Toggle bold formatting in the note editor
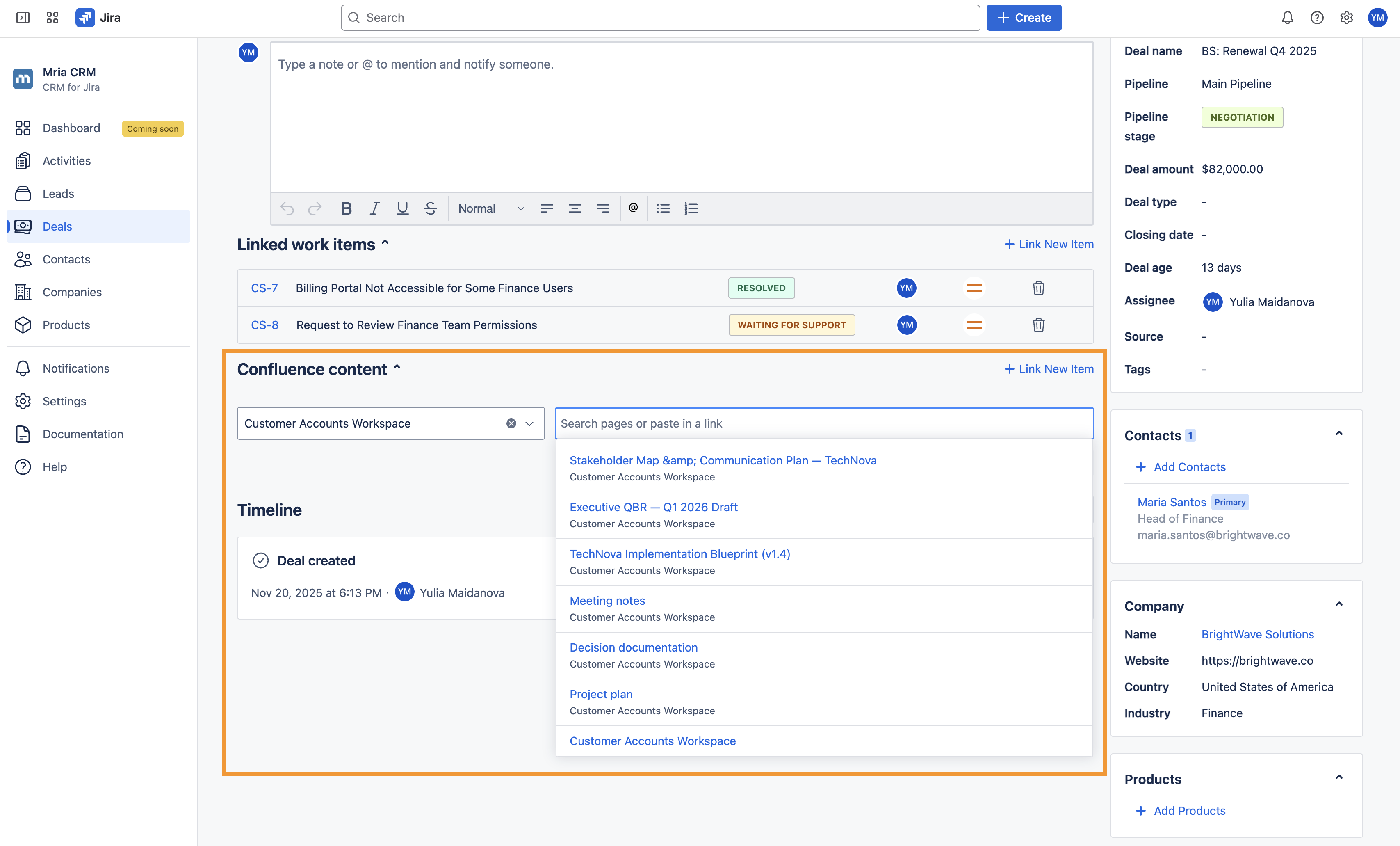The height and width of the screenshot is (846, 1400). tap(346, 208)
